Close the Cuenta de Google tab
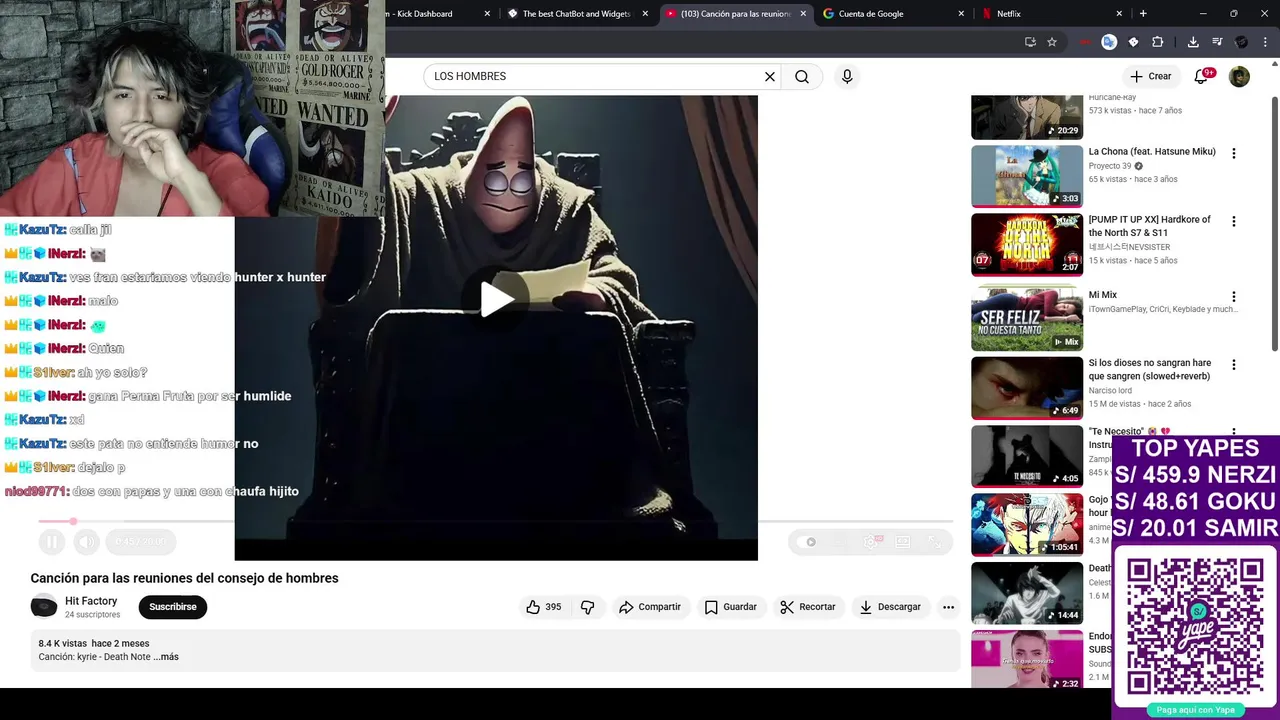Screen dimensions: 1280x720 point(961,14)
